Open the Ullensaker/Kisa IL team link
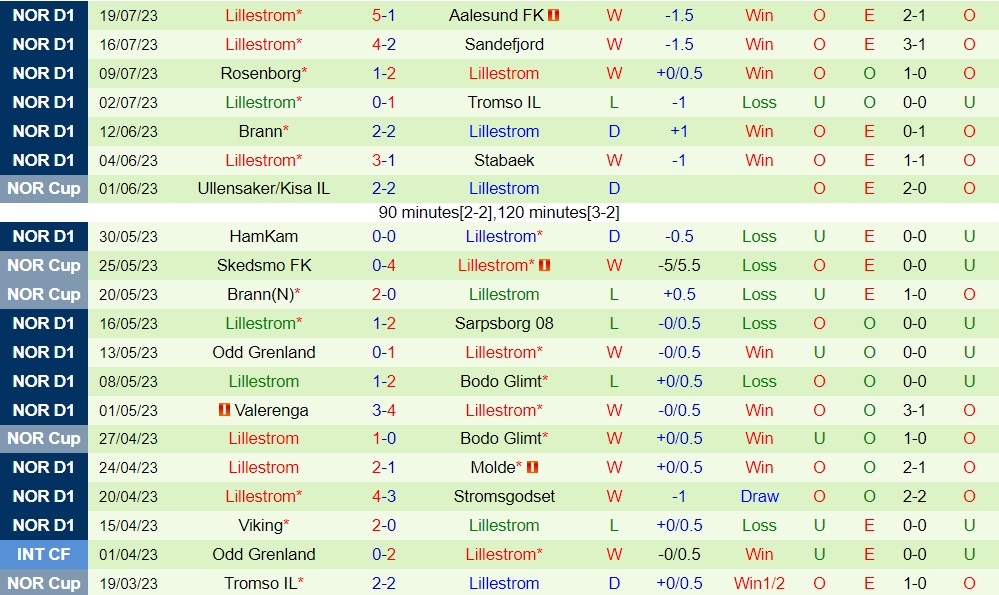 point(263,189)
